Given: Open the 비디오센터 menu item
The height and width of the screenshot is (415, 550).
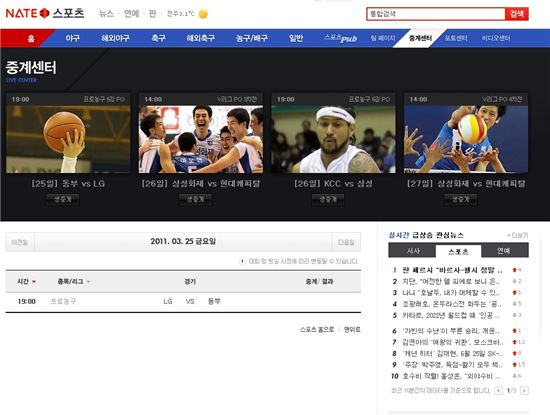Looking at the screenshot, I should (x=496, y=38).
